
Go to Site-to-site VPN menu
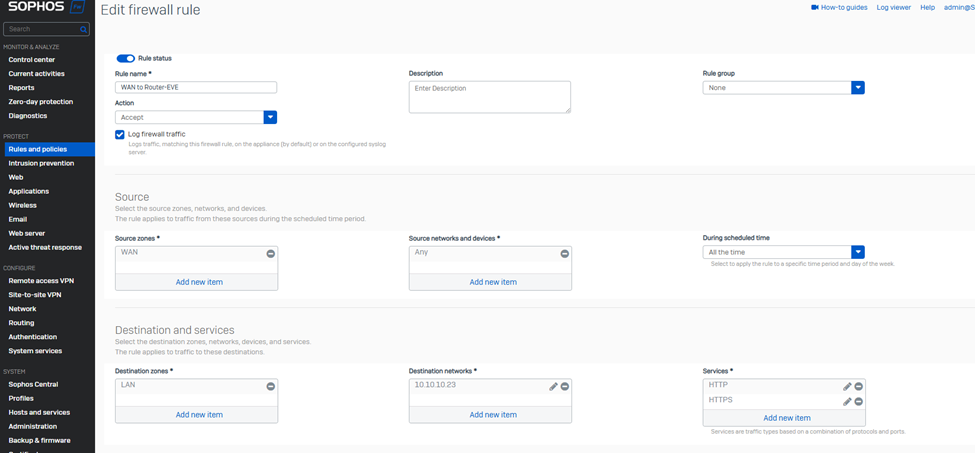coord(35,295)
